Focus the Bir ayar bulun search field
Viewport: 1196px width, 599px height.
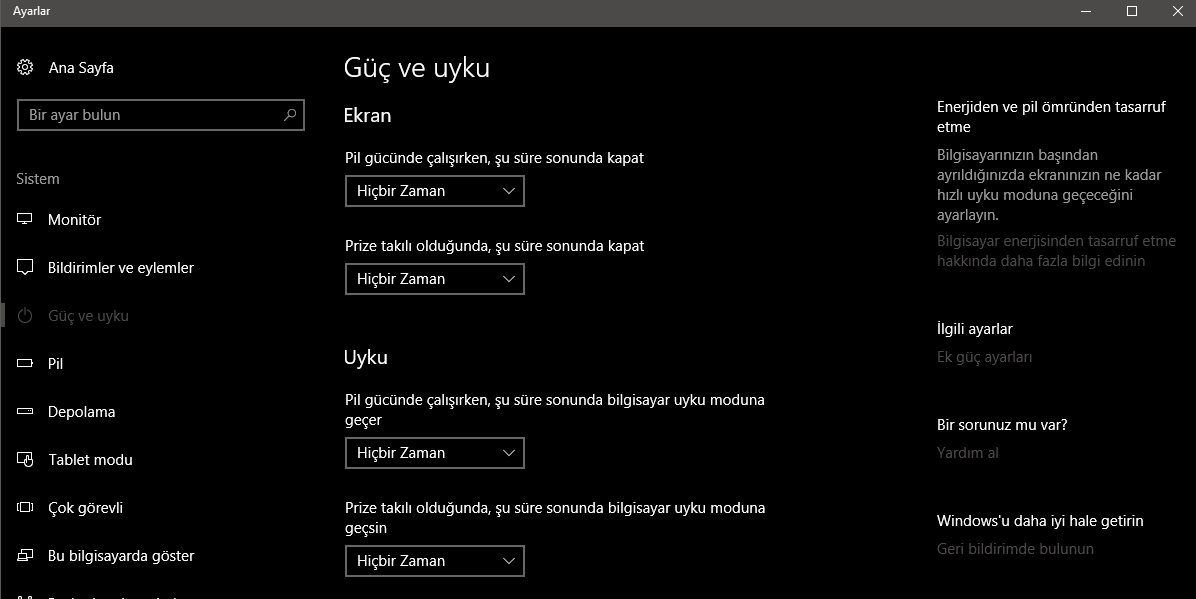[161, 114]
